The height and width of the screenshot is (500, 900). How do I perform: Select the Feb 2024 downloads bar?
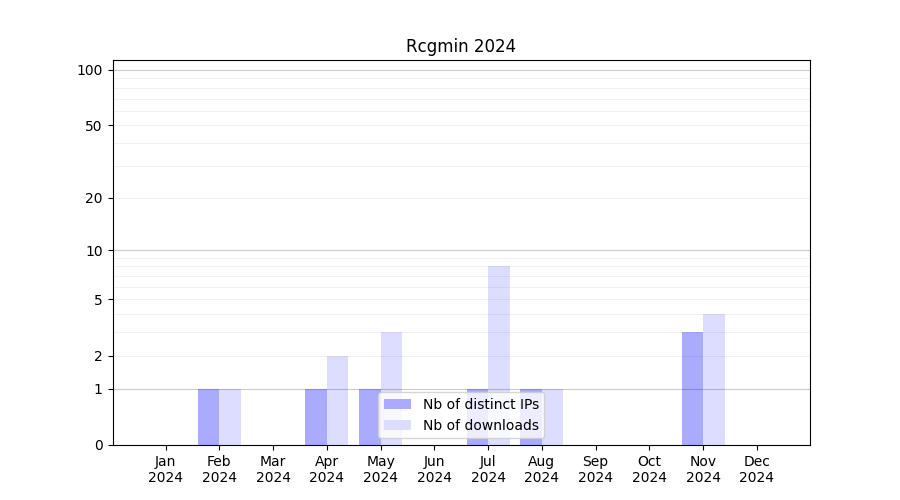(230, 417)
